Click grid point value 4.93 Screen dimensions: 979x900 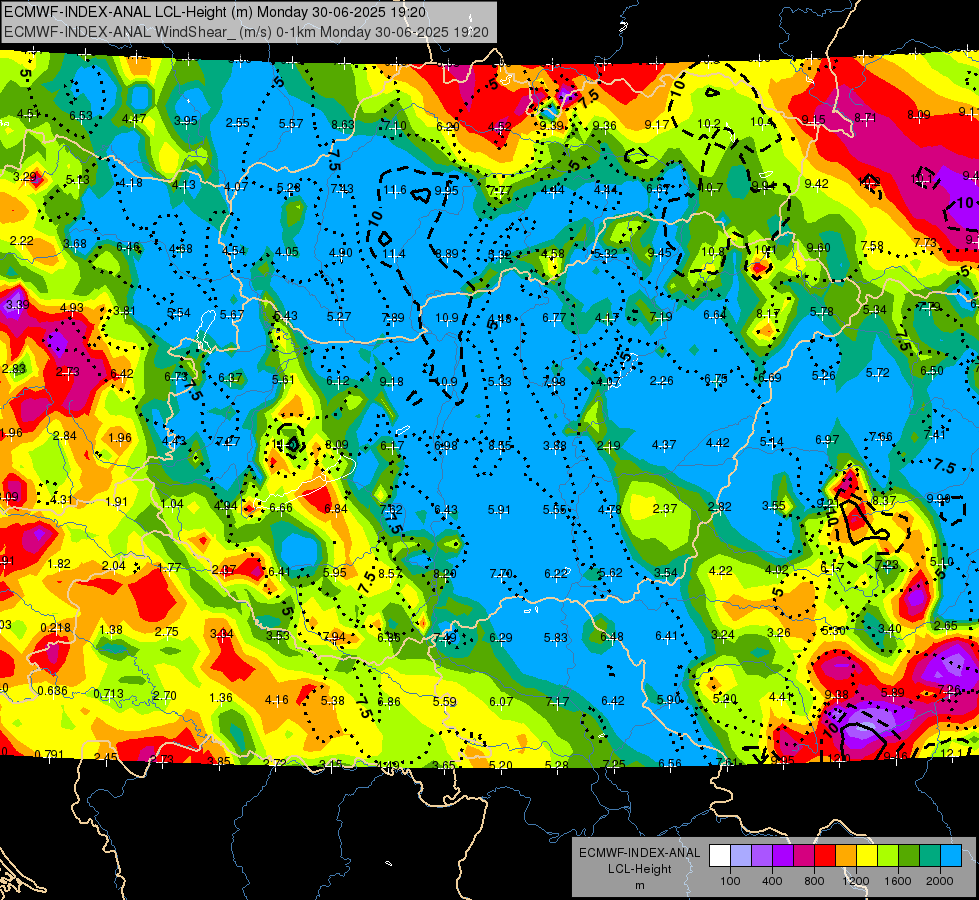pyautogui.click(x=71, y=308)
